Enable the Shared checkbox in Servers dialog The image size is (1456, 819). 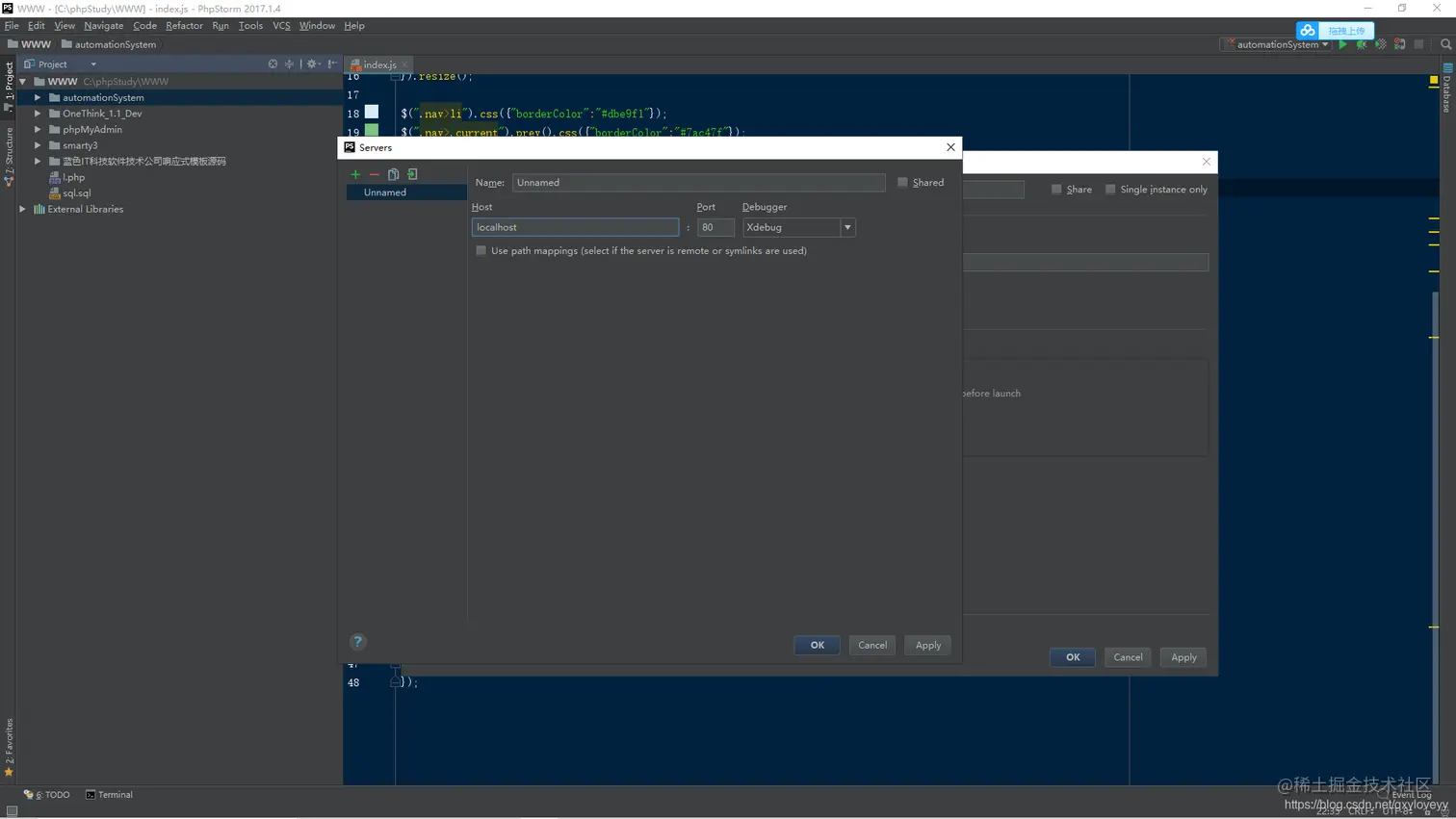[902, 182]
